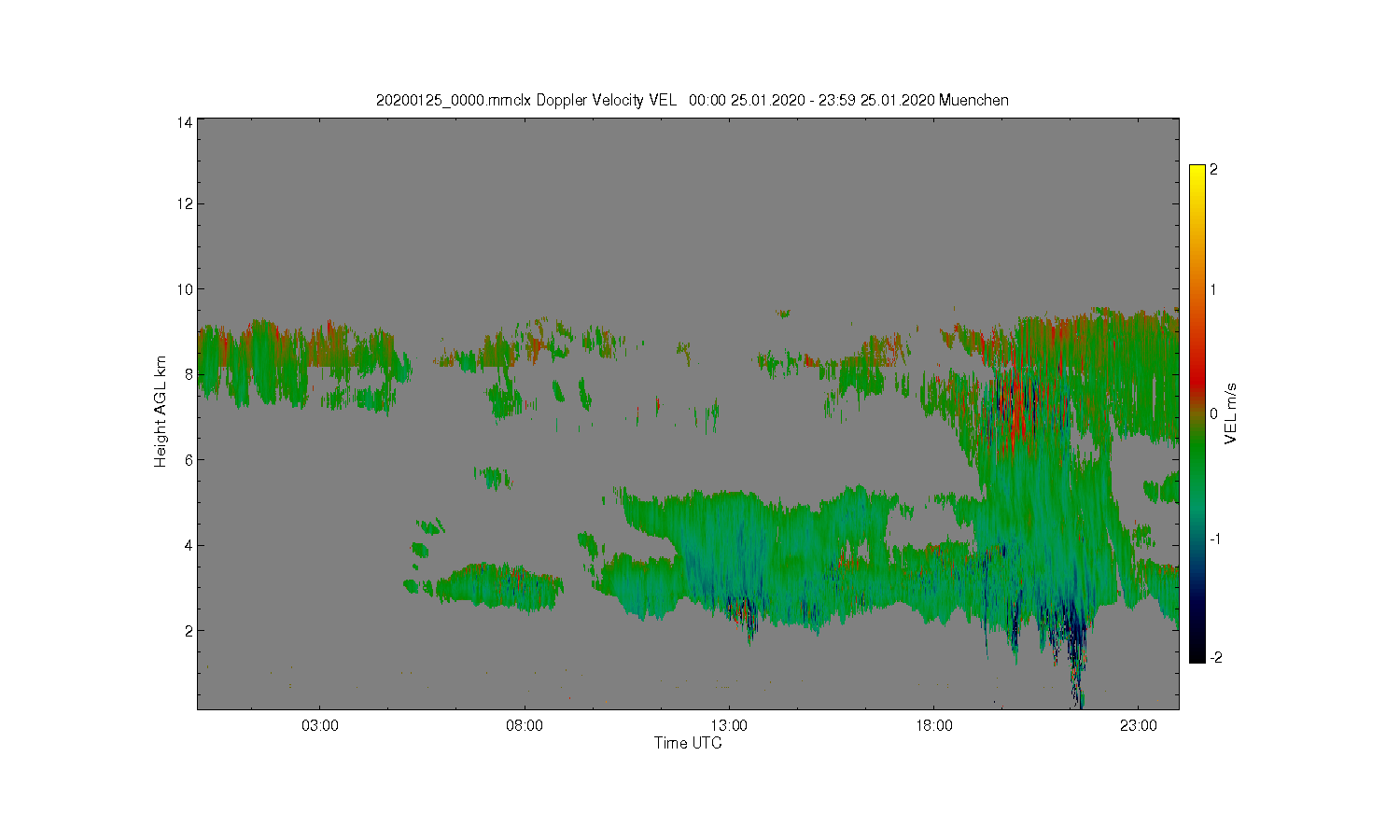Click the 14 km height tick label
The image size is (1400, 840).
click(186, 122)
